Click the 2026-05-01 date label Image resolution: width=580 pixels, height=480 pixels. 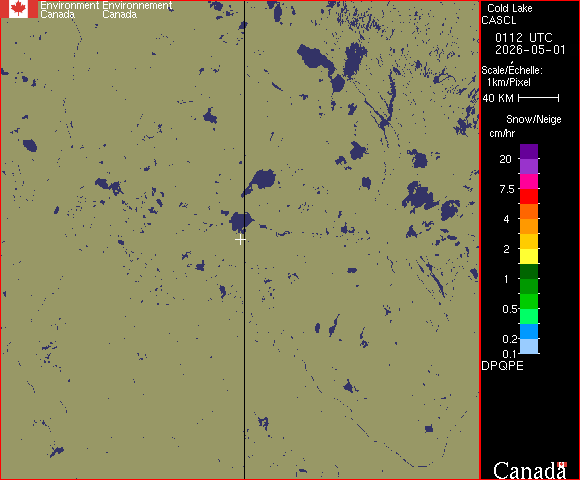pyautogui.click(x=530, y=50)
